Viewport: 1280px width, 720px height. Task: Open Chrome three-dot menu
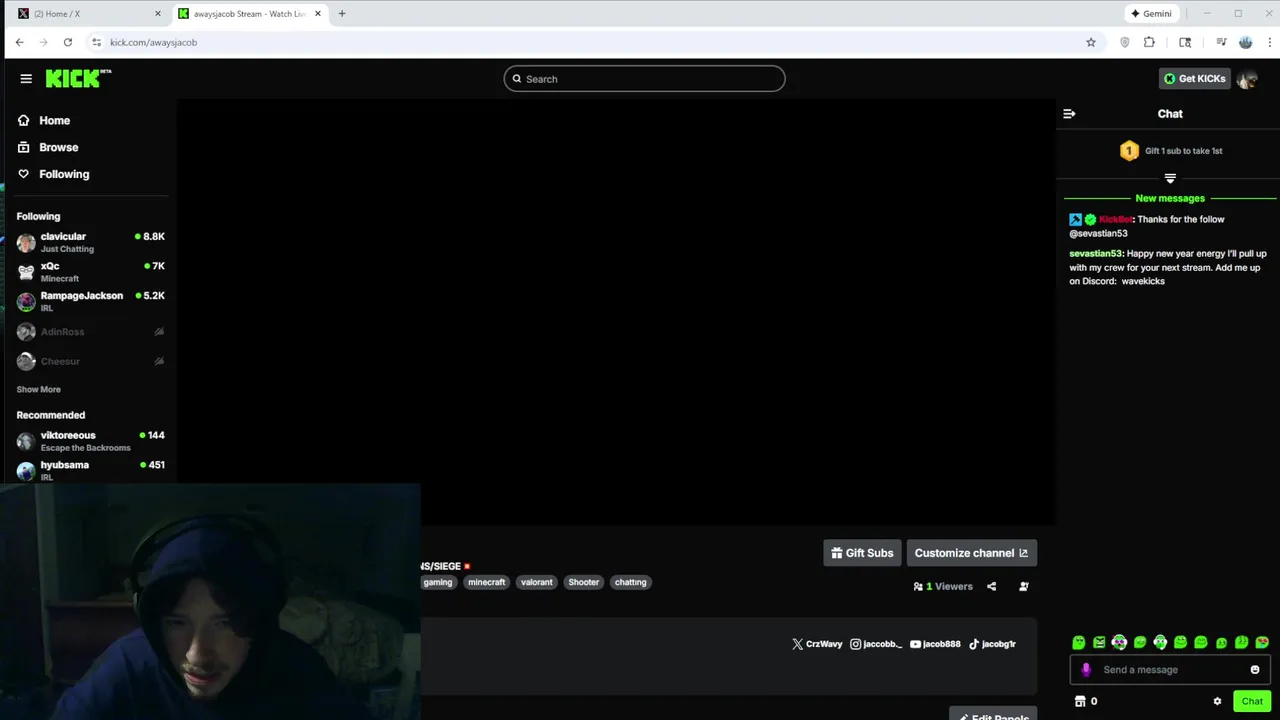tap(1270, 42)
